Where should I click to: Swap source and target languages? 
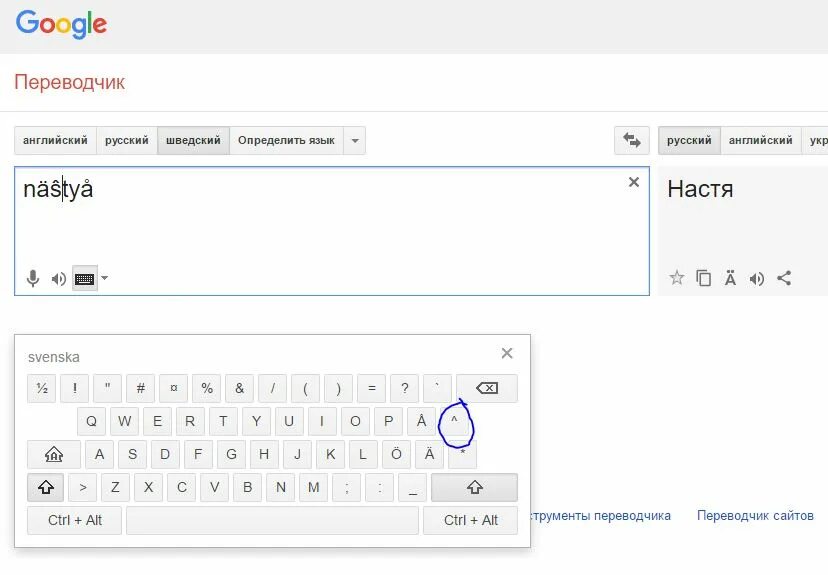(x=632, y=140)
